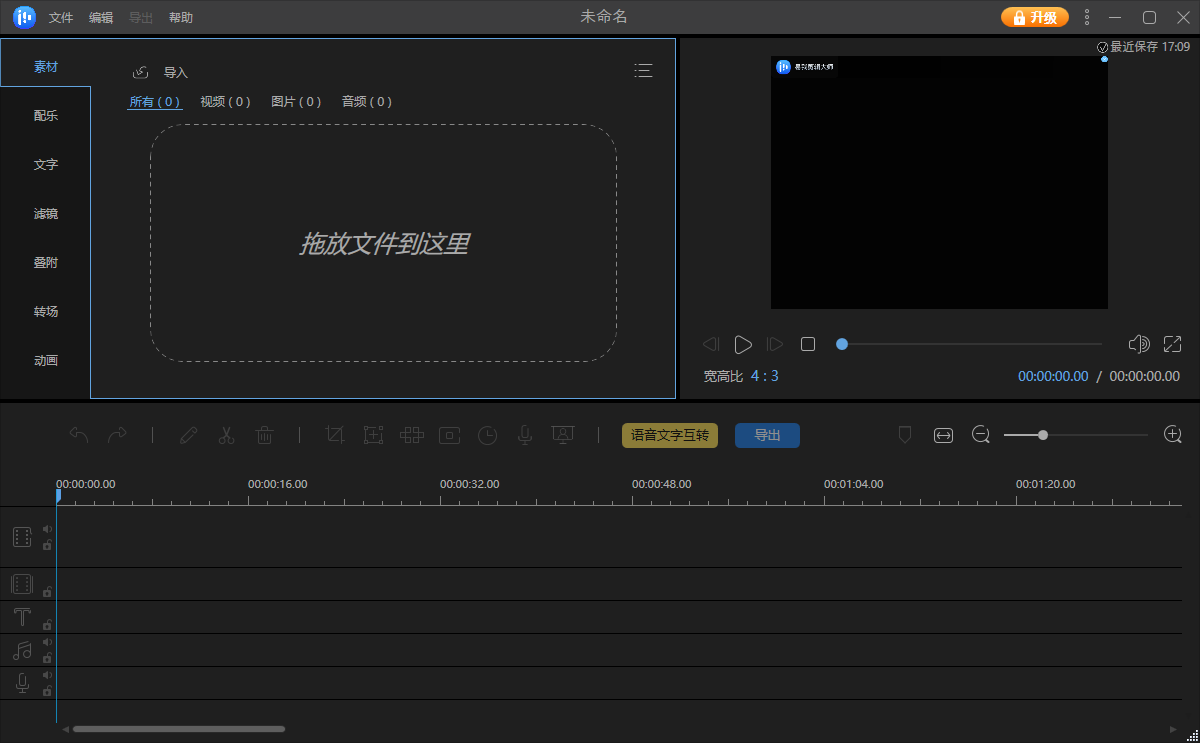Toggle the preview volume speaker icon

(x=1139, y=344)
